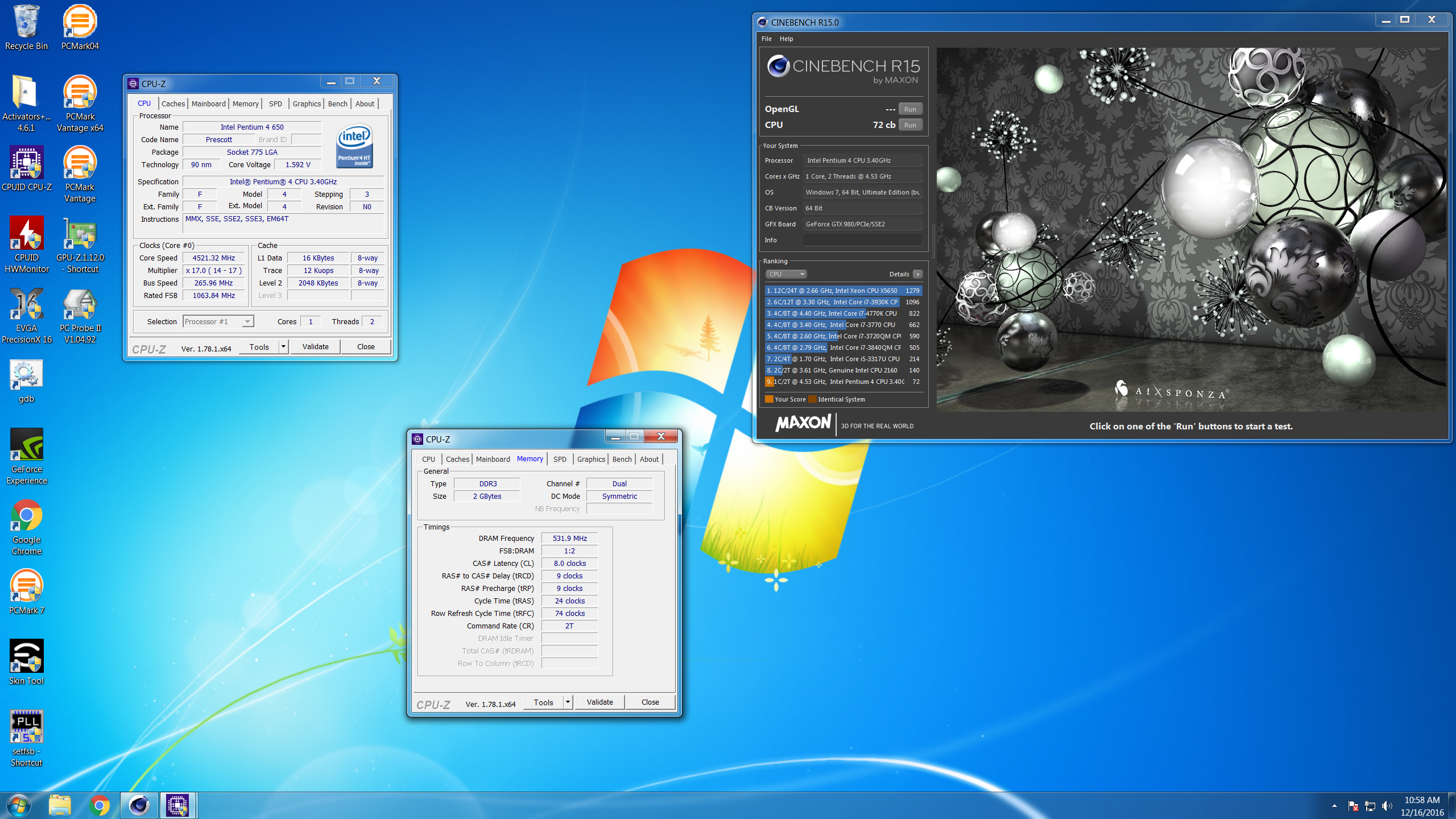The image size is (1456, 819).
Task: Open Caches tab in top CPU-Z window
Action: coord(173,104)
